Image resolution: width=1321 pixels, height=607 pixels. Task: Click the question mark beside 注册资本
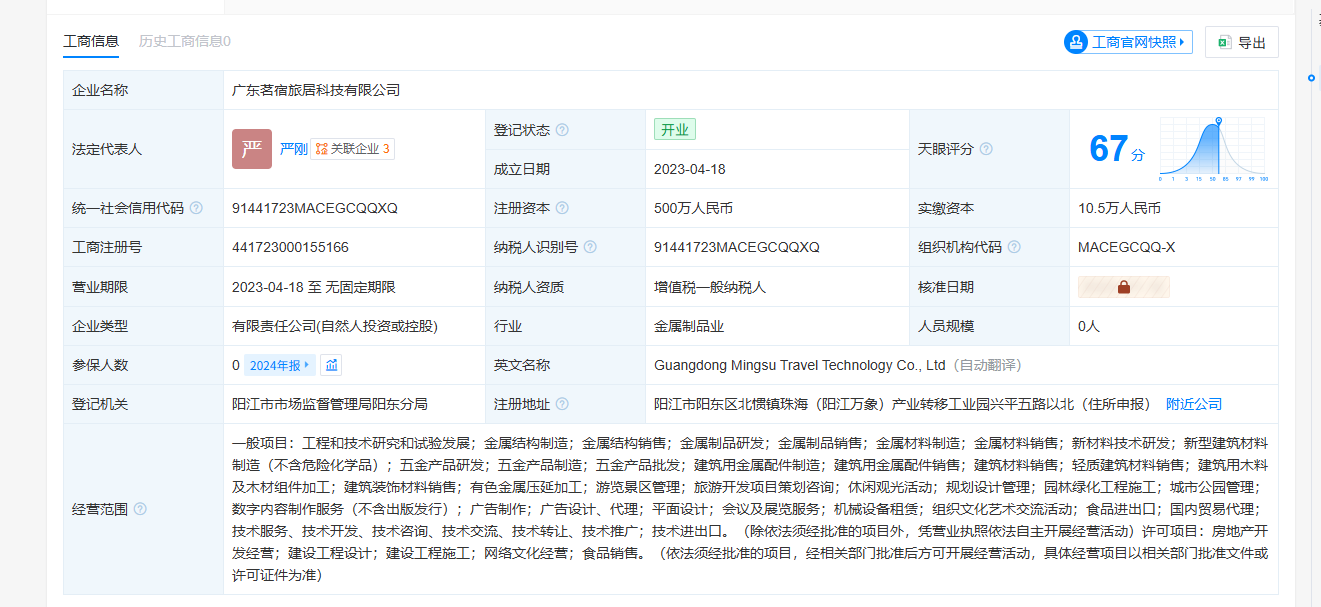click(562, 208)
